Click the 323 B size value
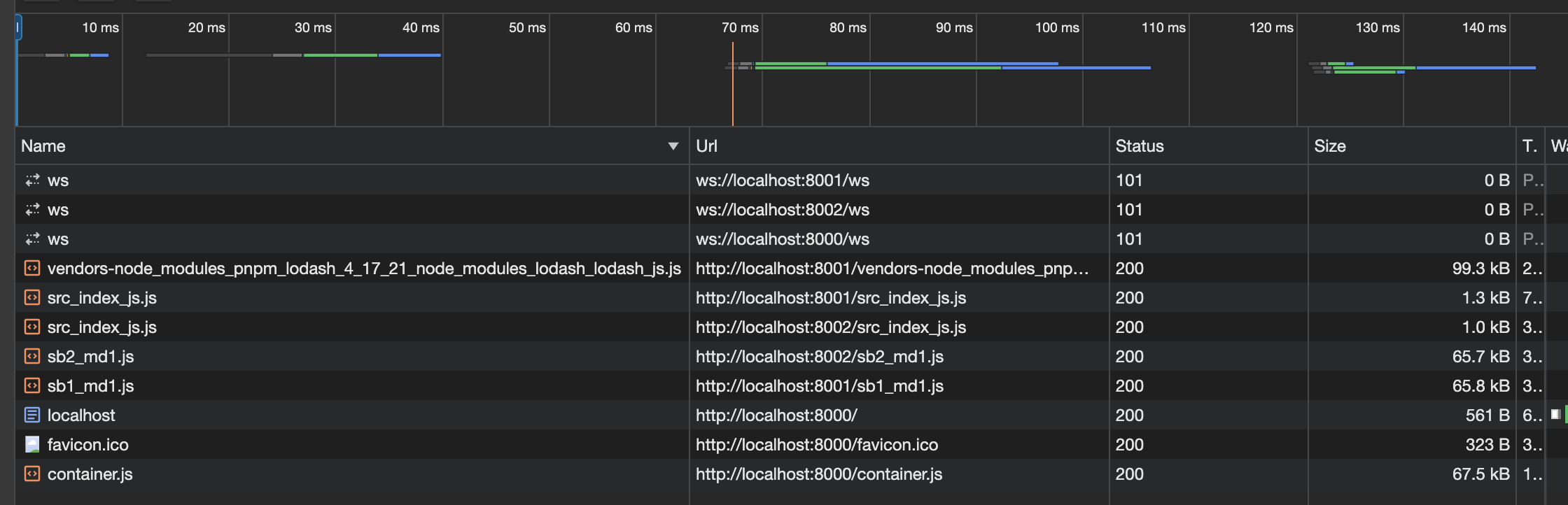Screen dimensions: 1568x505 pyautogui.click(x=1488, y=445)
